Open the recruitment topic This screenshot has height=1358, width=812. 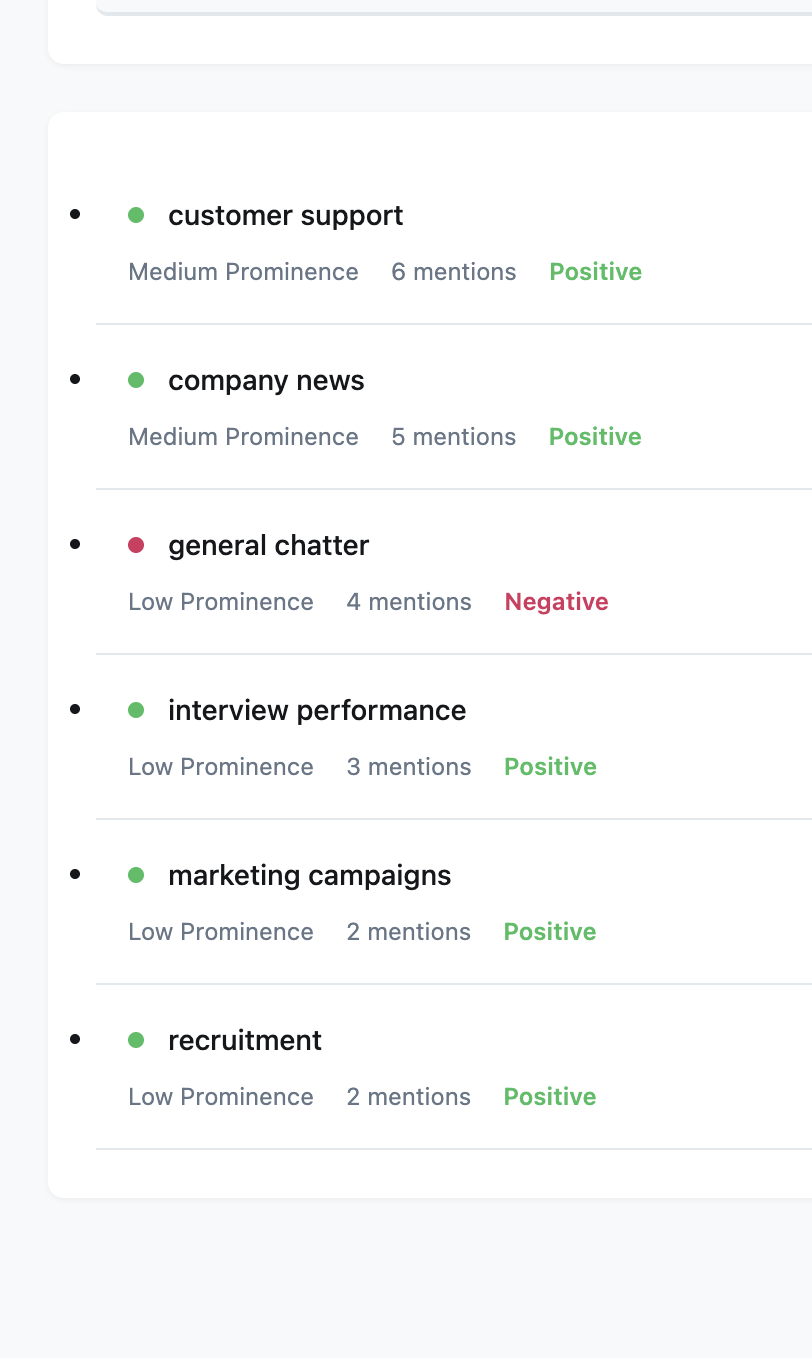(245, 1041)
